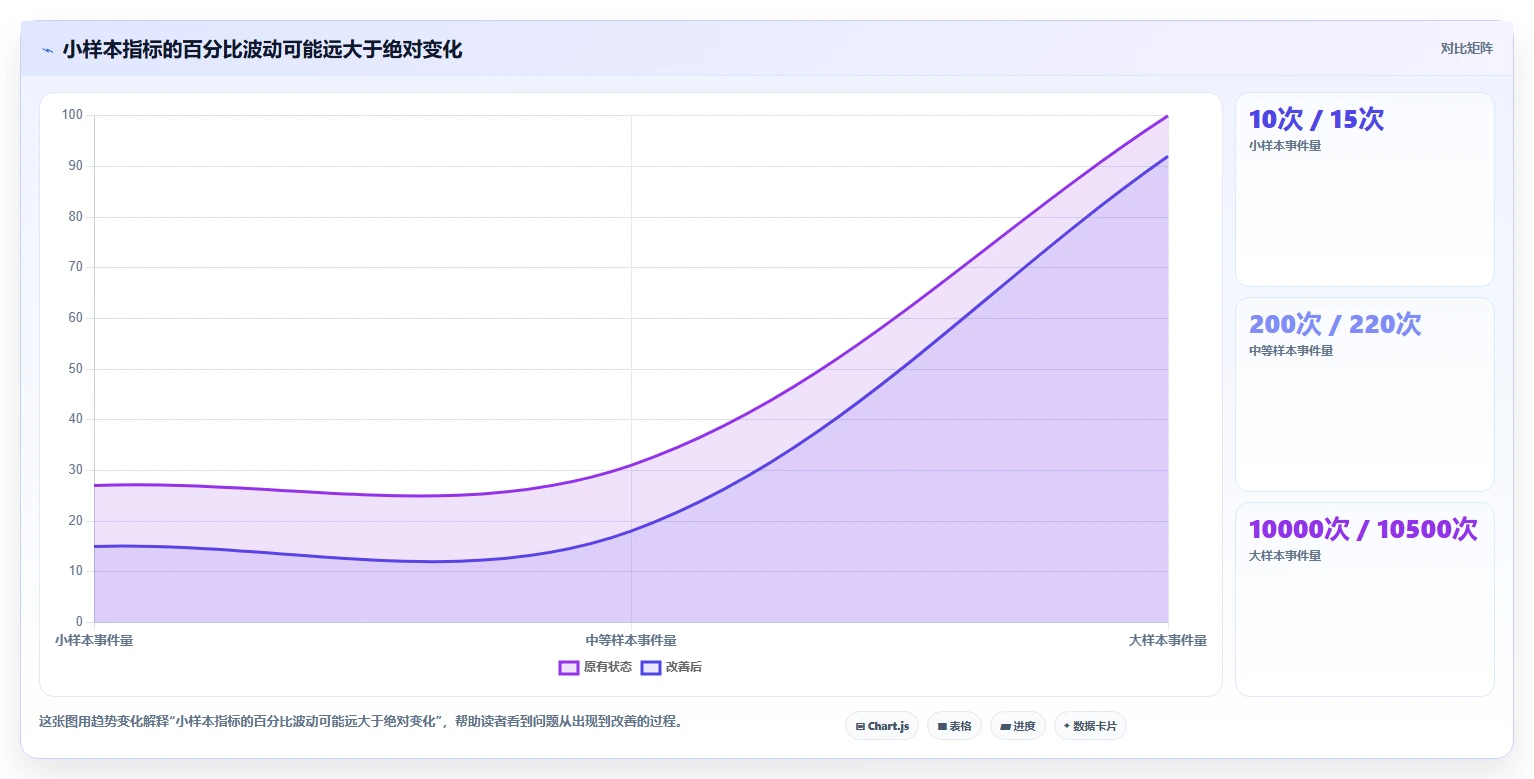Click the 原有状态 legend color box

tap(569, 667)
